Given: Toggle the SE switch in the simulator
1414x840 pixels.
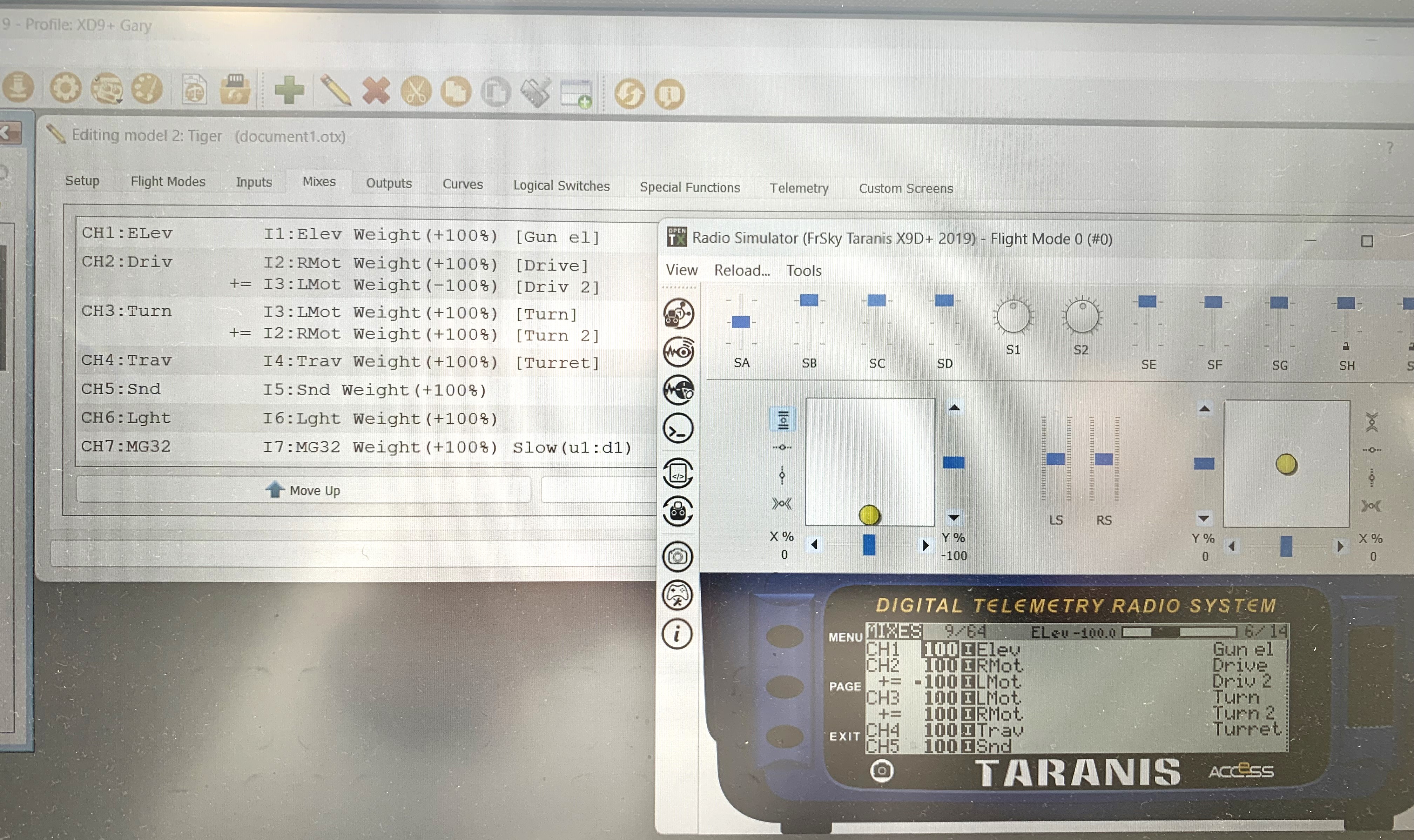Looking at the screenshot, I should coord(1147,324).
